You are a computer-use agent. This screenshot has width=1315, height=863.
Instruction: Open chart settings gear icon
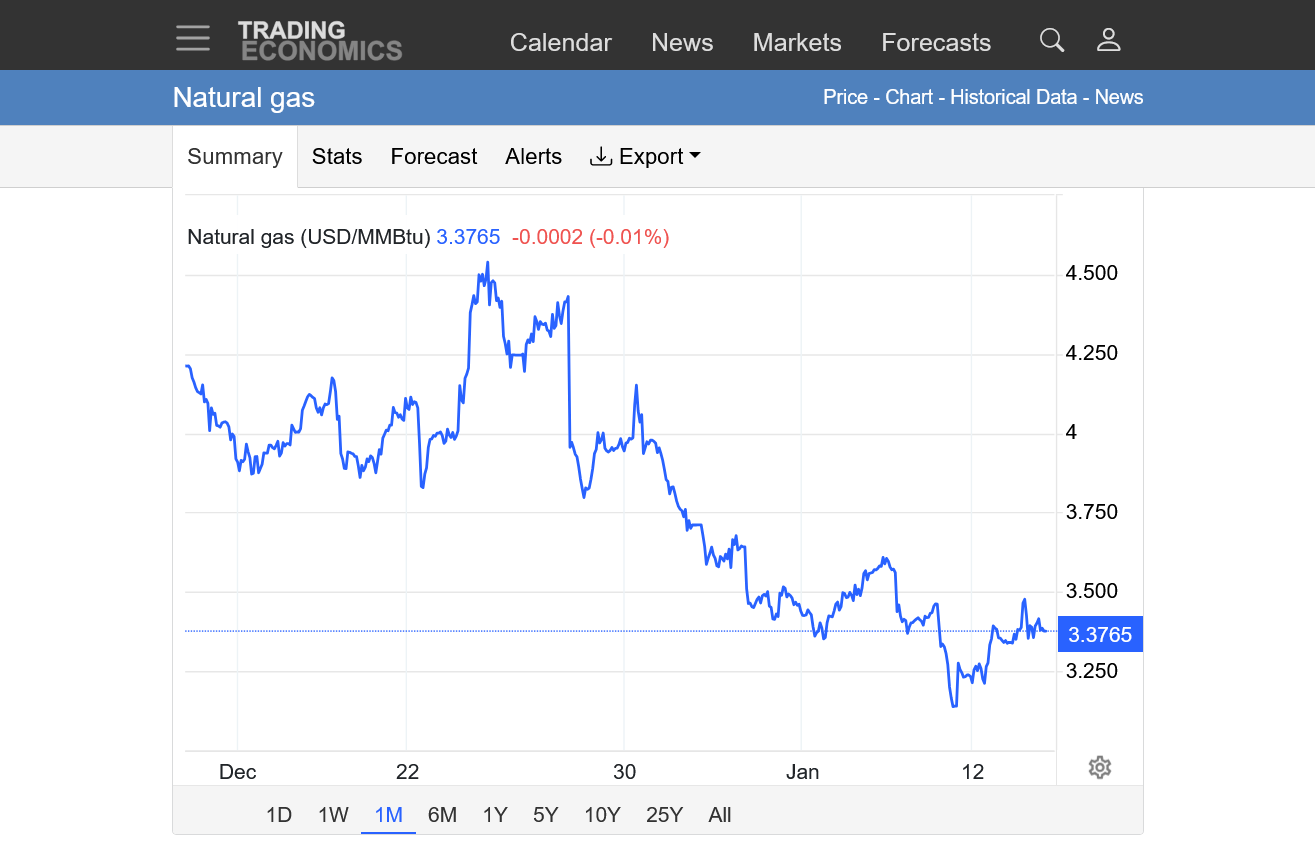tap(1099, 768)
